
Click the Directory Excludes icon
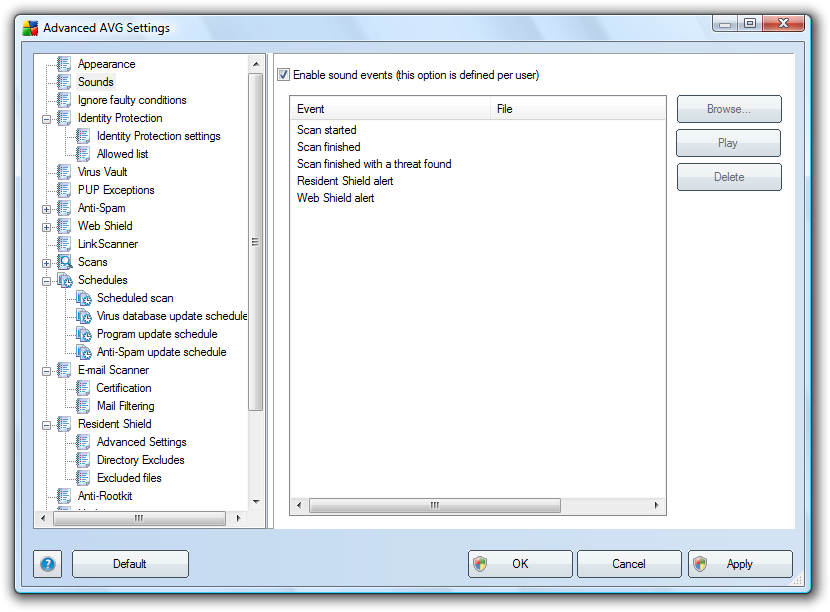(x=83, y=460)
